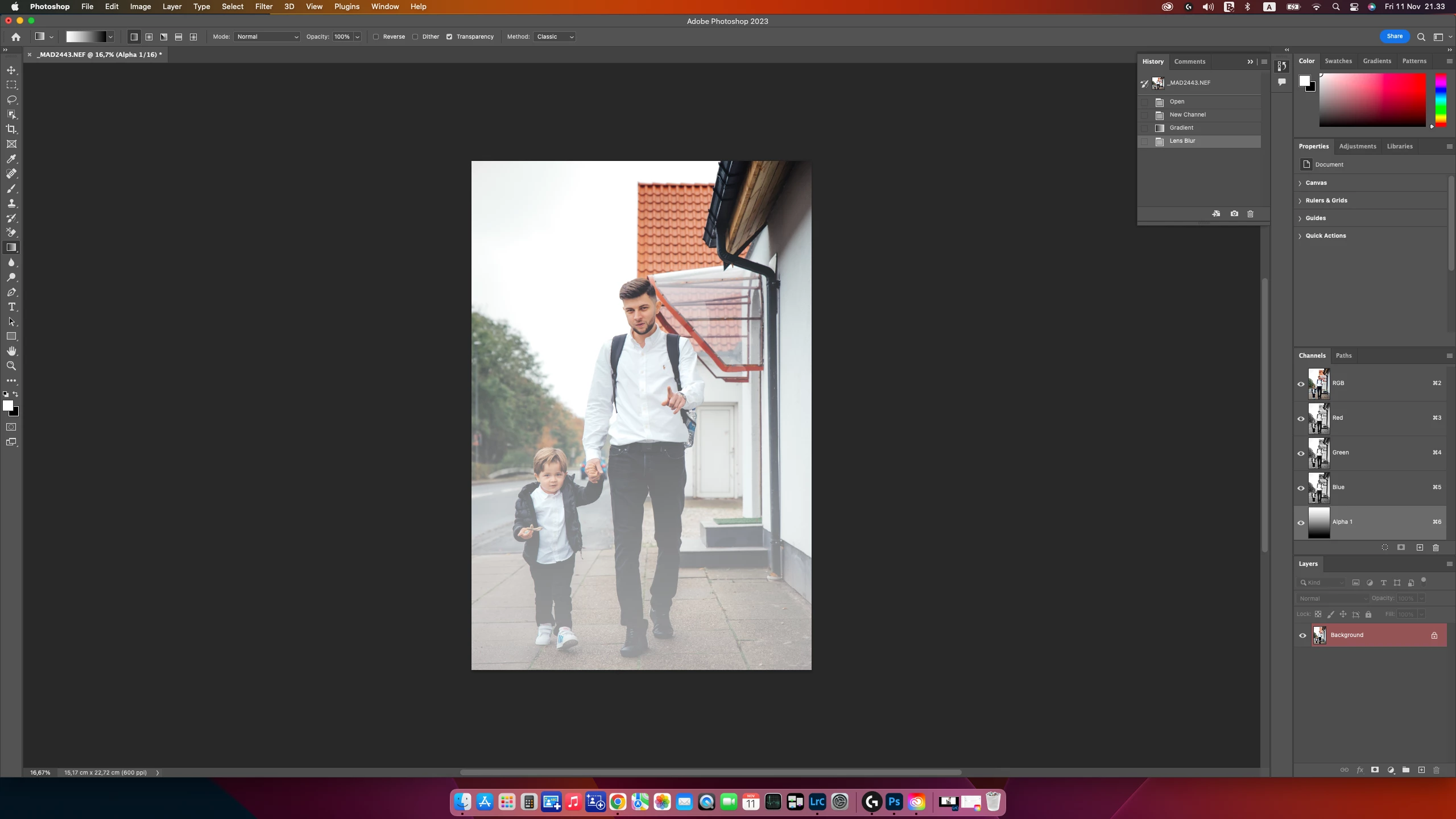Pick the Eyedropper tool
The height and width of the screenshot is (819, 1456).
click(11, 159)
